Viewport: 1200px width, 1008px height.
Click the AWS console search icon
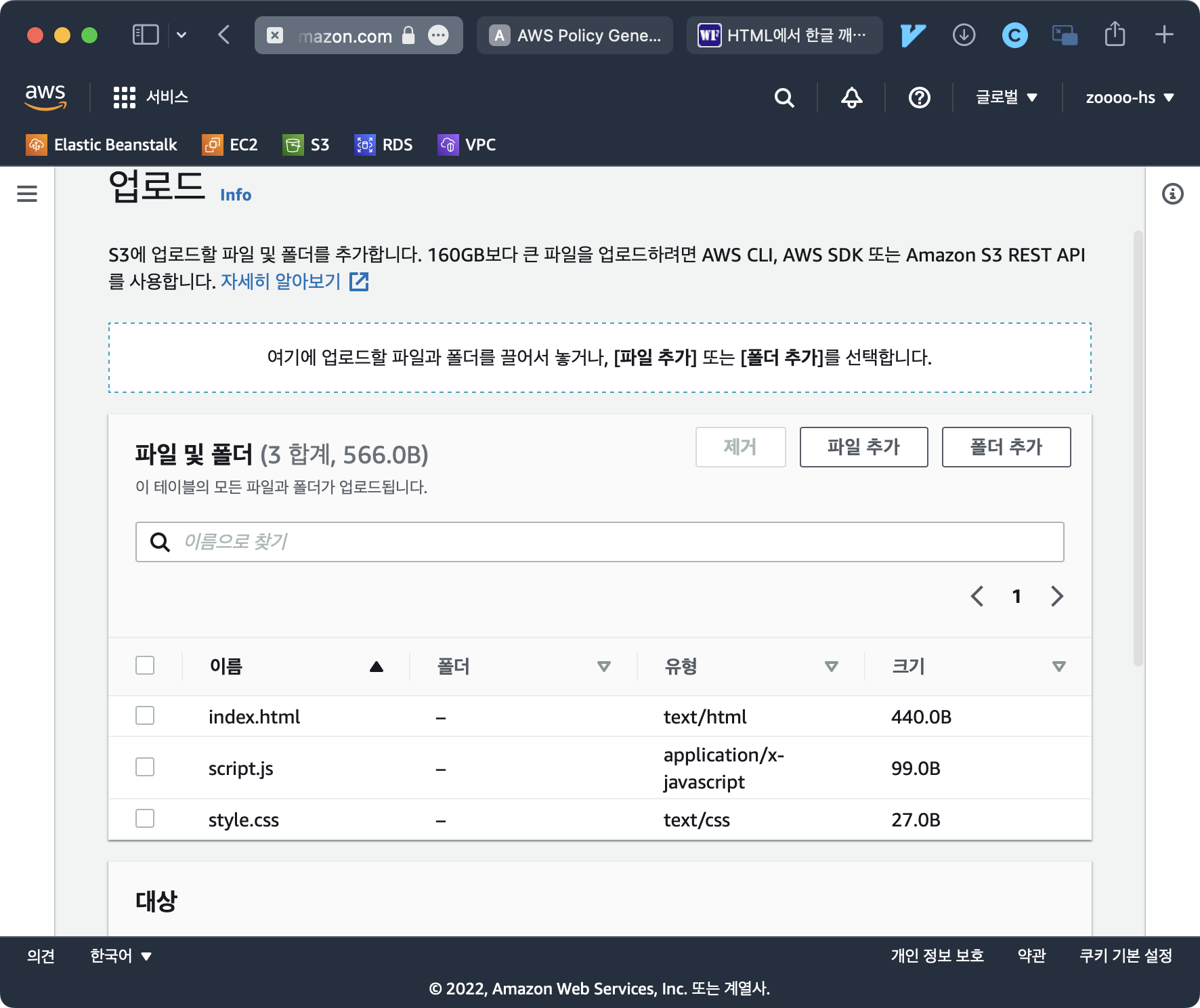click(x=784, y=98)
